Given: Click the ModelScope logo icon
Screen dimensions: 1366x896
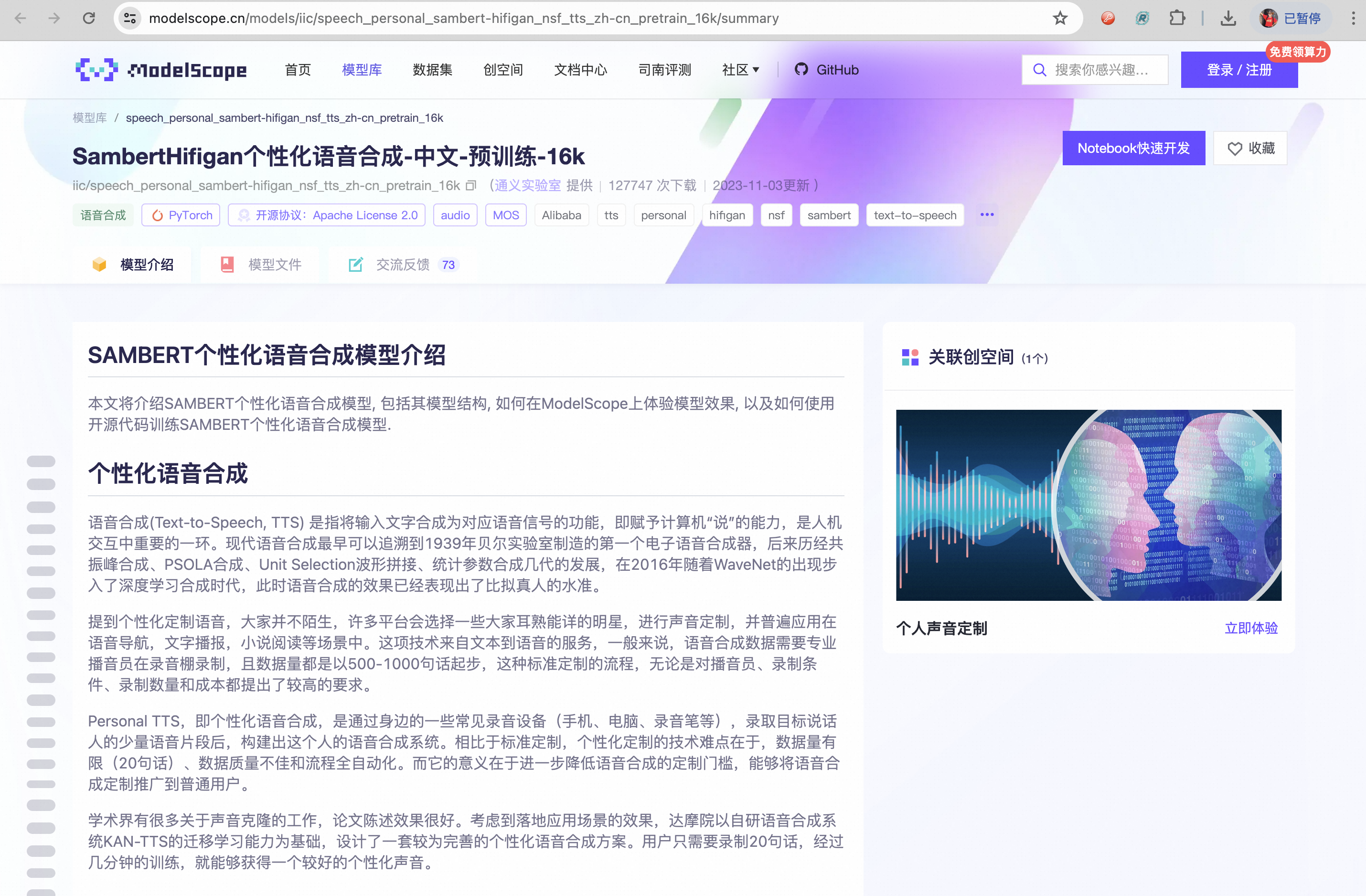Looking at the screenshot, I should (x=96, y=69).
